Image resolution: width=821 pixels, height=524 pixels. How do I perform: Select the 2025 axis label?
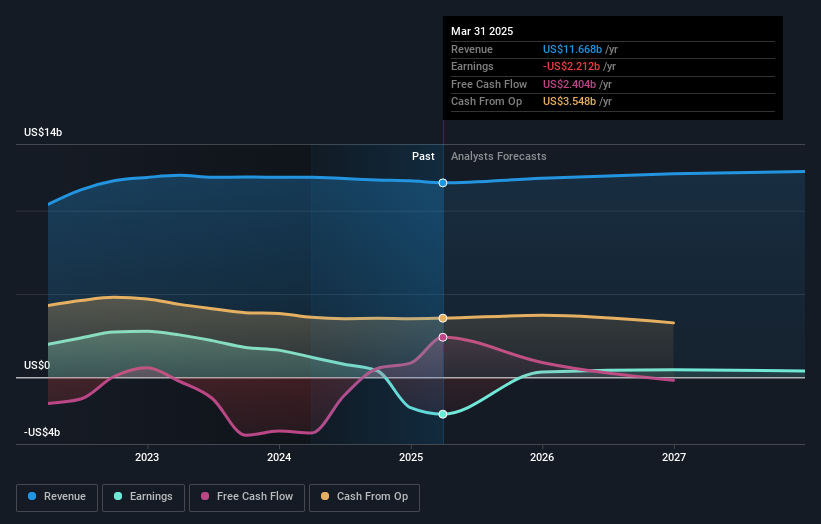click(411, 458)
